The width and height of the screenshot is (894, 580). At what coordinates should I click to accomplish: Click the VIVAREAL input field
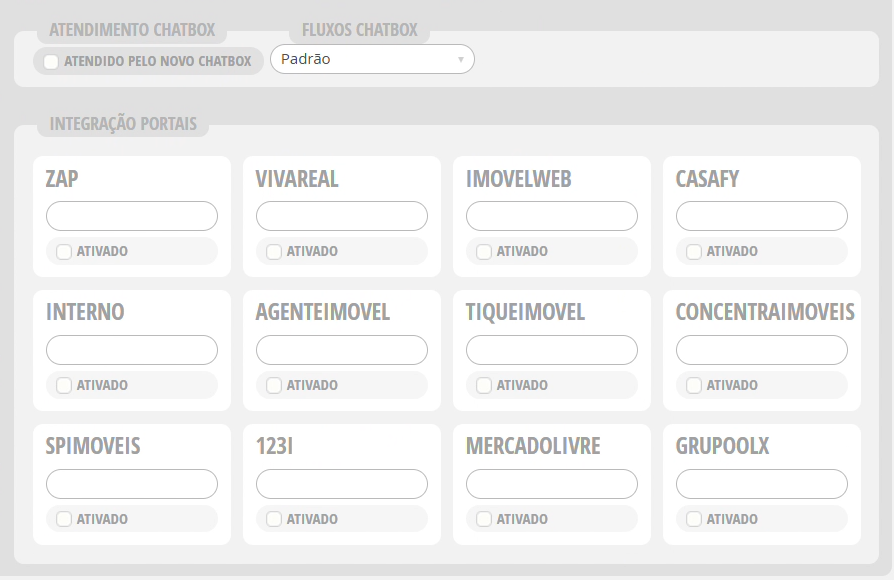pyautogui.click(x=342, y=216)
